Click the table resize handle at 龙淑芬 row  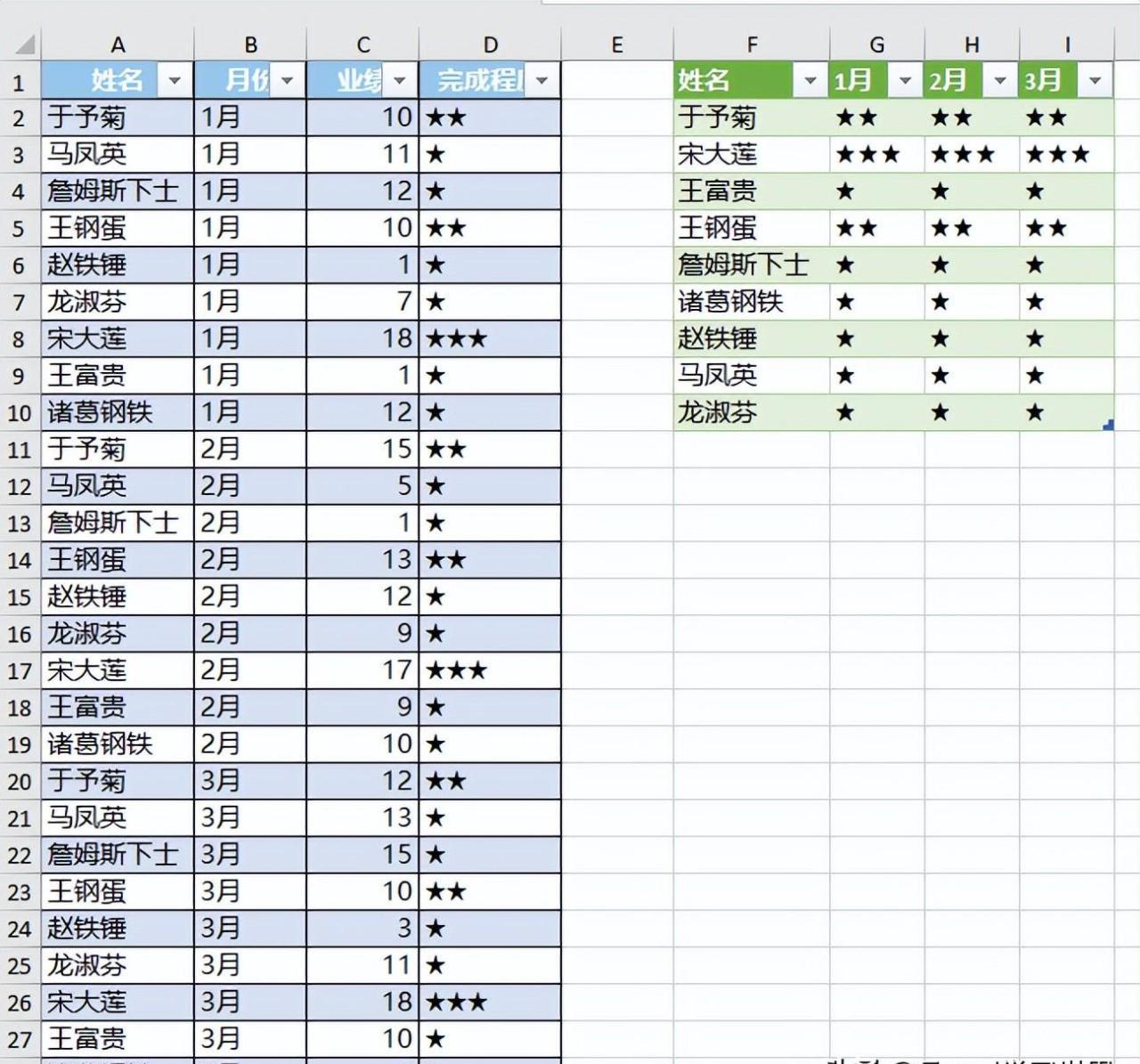click(x=1108, y=426)
